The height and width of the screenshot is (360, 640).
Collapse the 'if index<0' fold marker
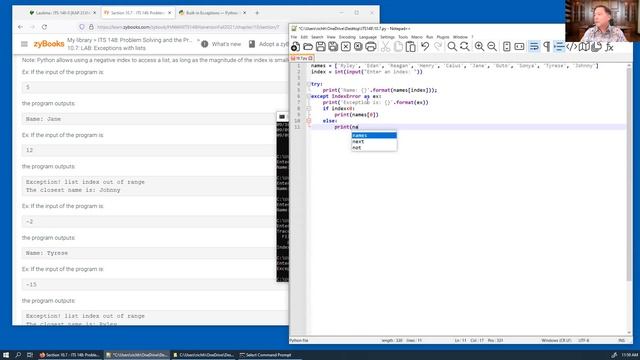(x=309, y=109)
